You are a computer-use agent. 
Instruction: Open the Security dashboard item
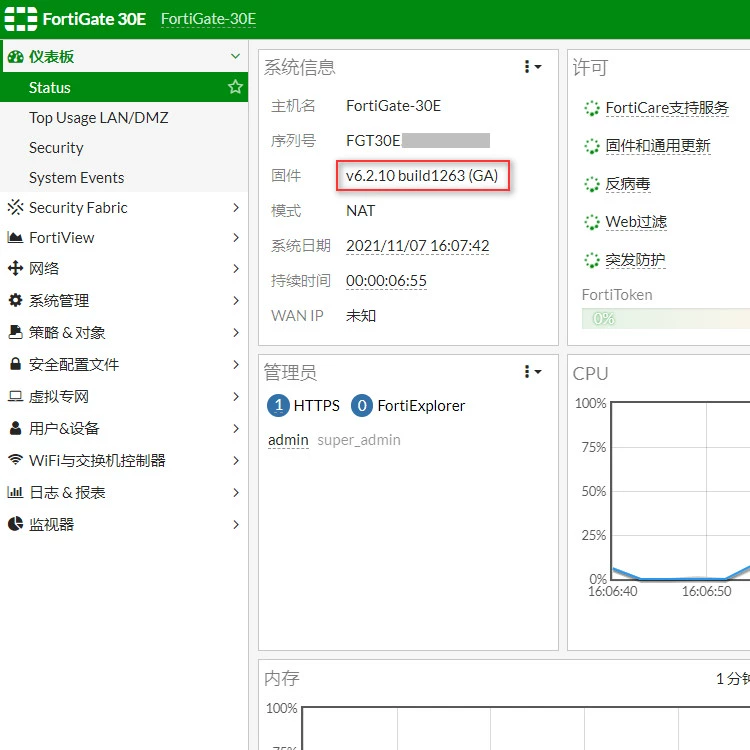(124, 147)
